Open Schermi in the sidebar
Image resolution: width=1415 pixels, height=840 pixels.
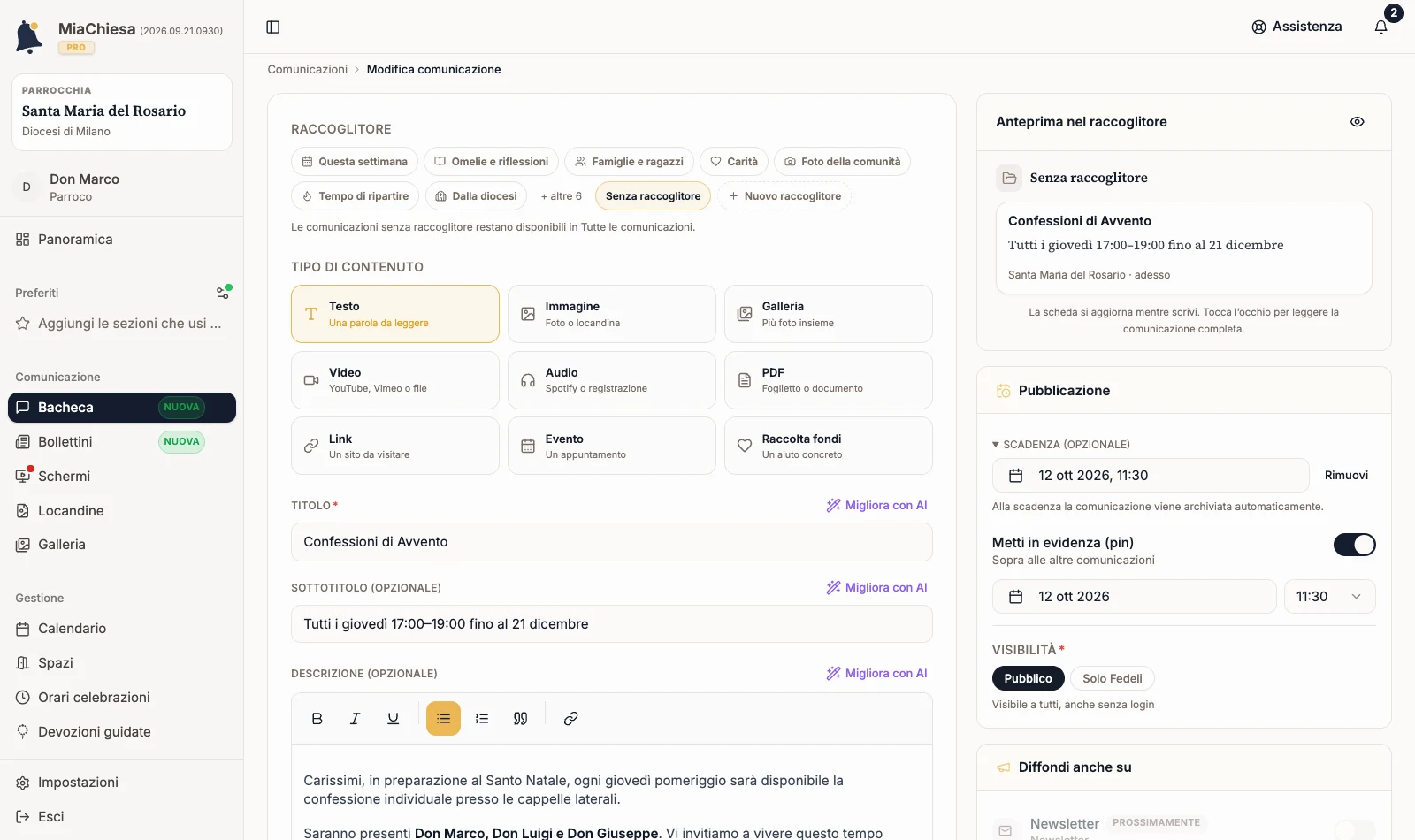(x=122, y=477)
